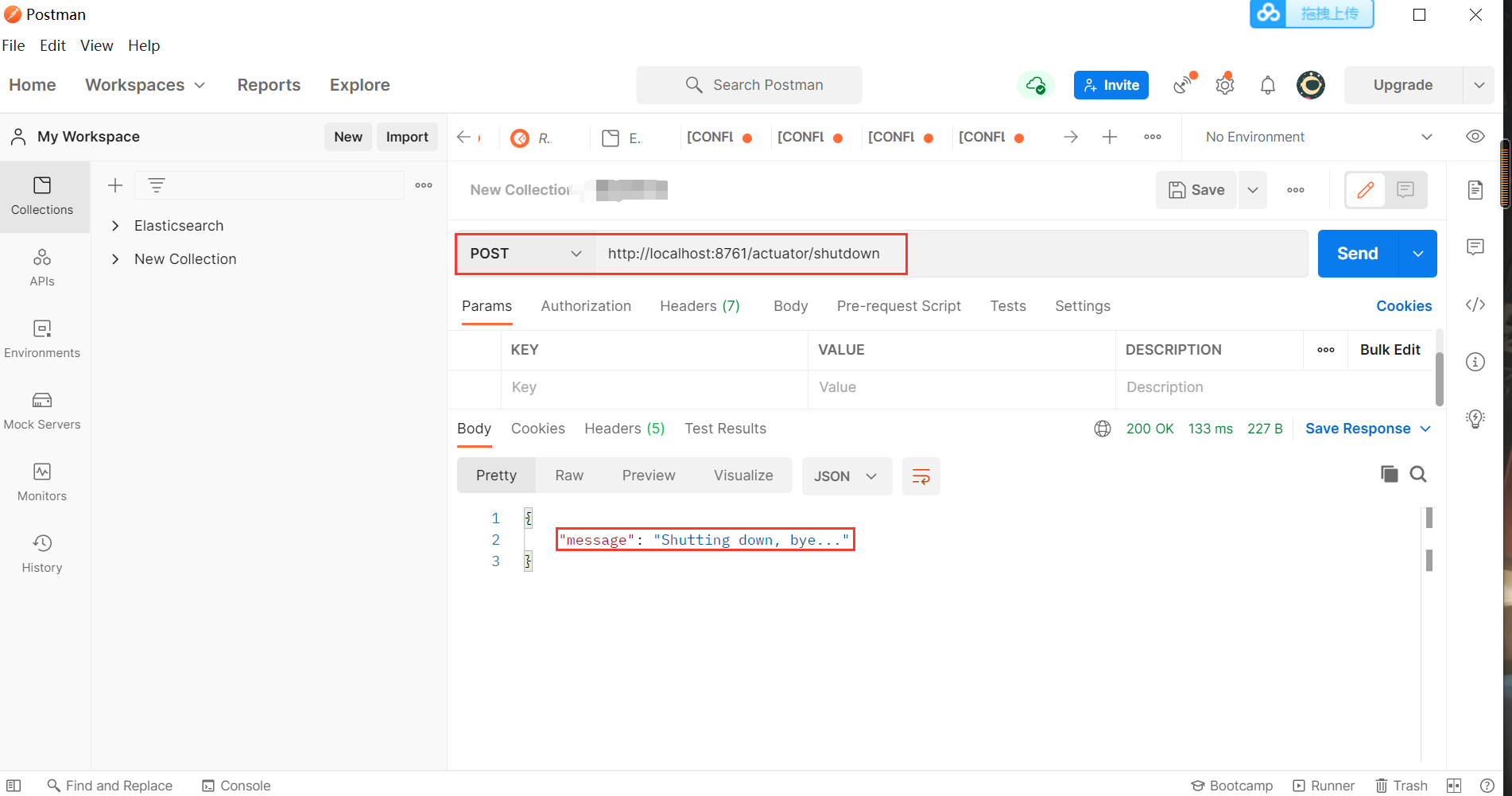
Task: Click the help question icon in status bar
Action: [x=1487, y=786]
